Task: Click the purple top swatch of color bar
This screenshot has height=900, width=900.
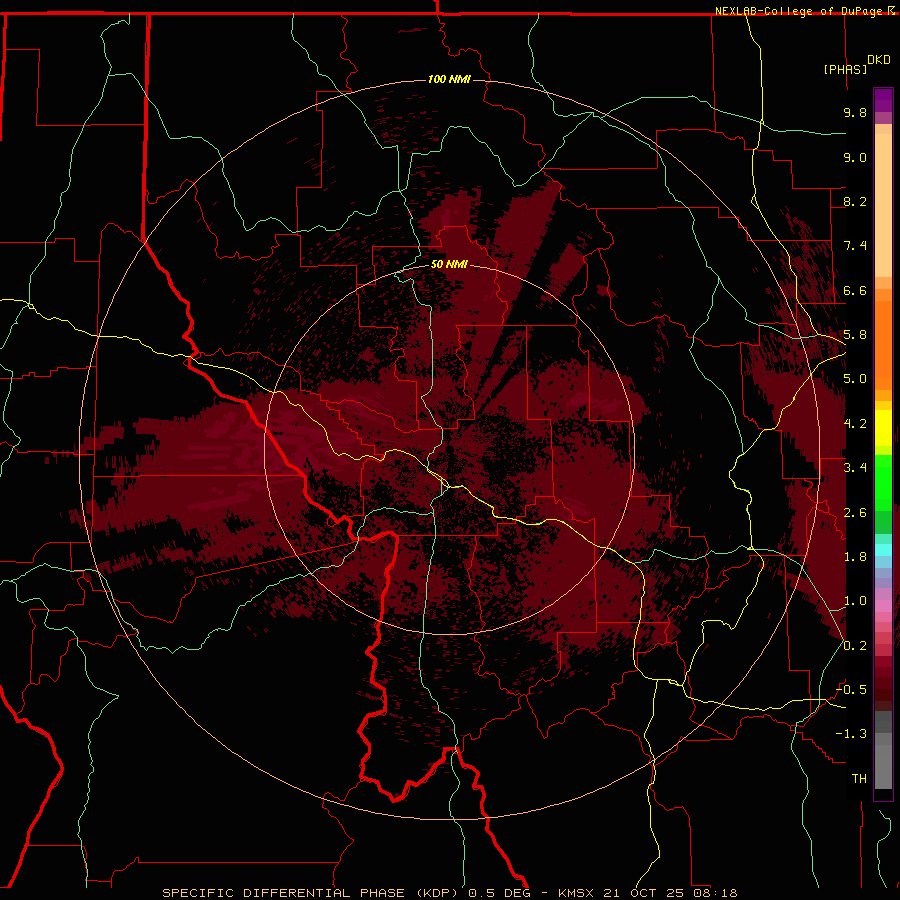Action: pos(883,100)
